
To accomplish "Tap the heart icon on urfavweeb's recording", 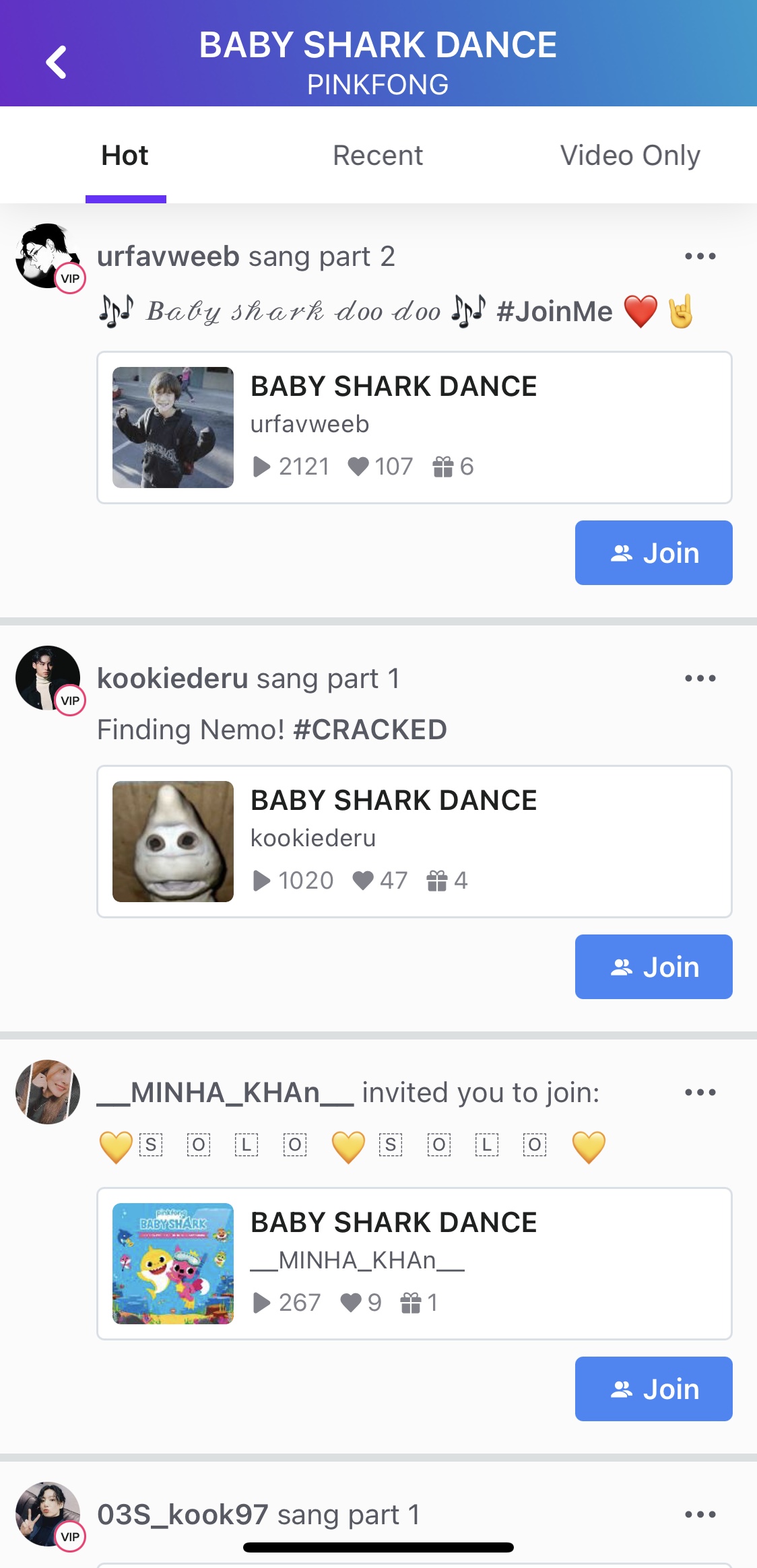I will tap(358, 466).
